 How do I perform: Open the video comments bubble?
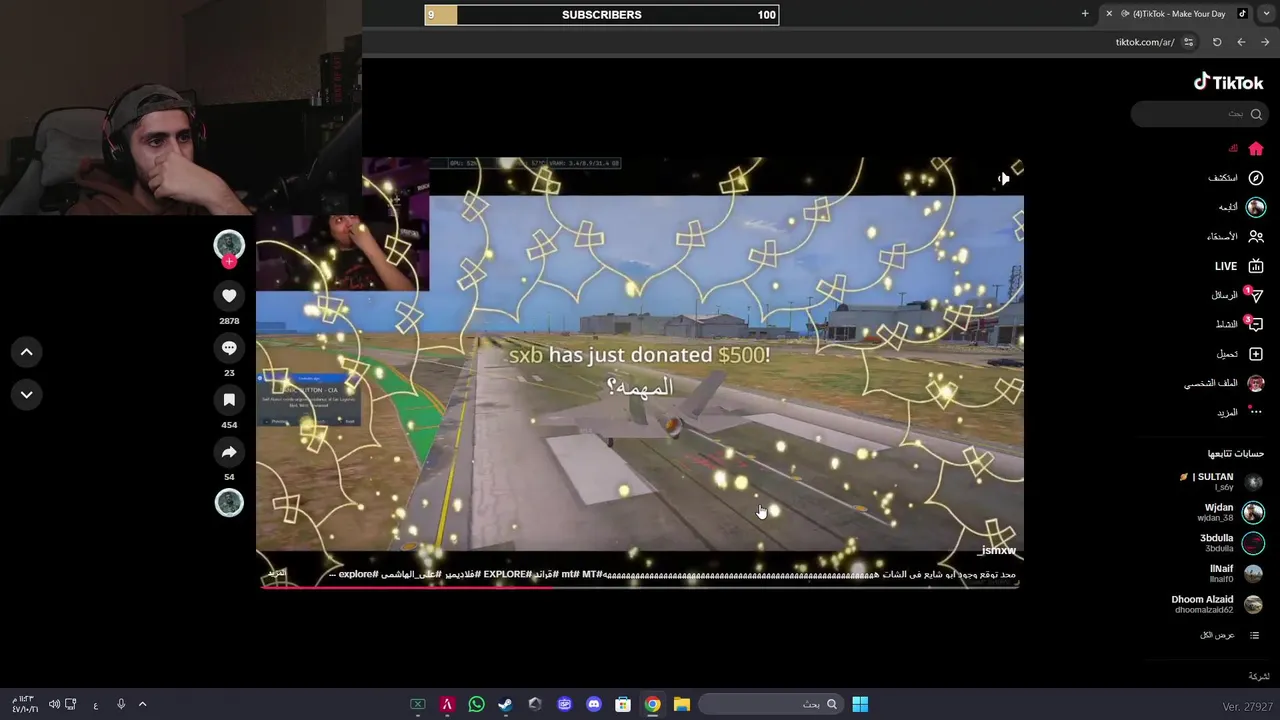coord(229,348)
